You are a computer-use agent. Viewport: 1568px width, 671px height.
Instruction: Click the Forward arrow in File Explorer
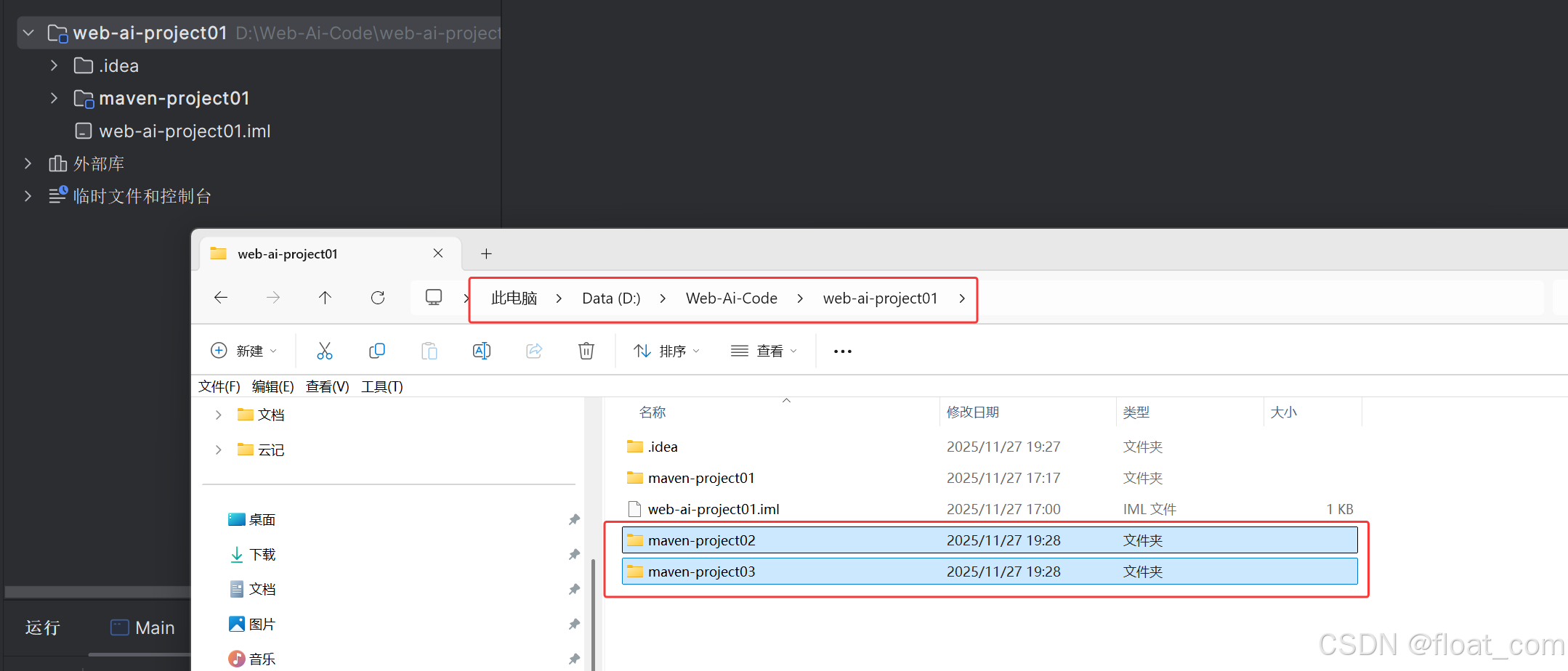273,298
